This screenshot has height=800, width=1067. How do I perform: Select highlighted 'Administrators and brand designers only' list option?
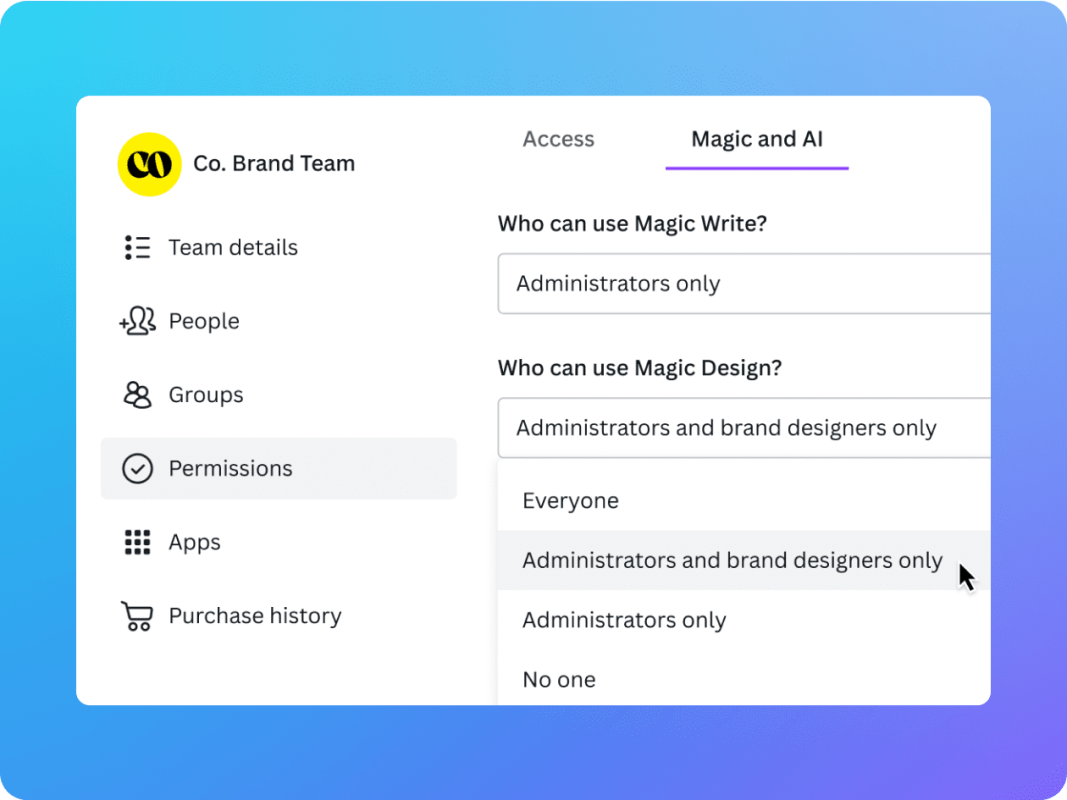pyautogui.click(x=732, y=560)
